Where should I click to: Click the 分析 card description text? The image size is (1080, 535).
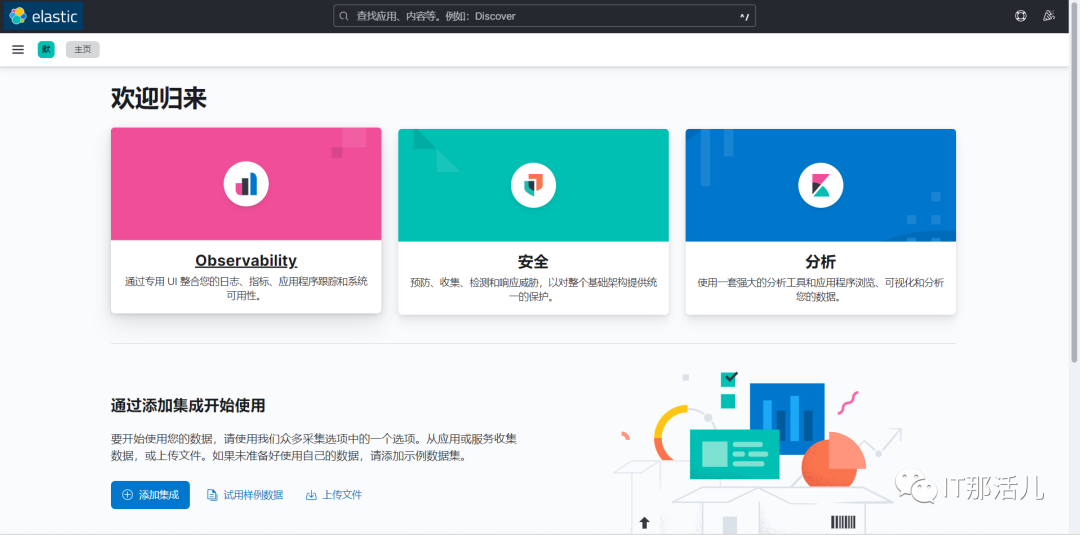[820, 290]
